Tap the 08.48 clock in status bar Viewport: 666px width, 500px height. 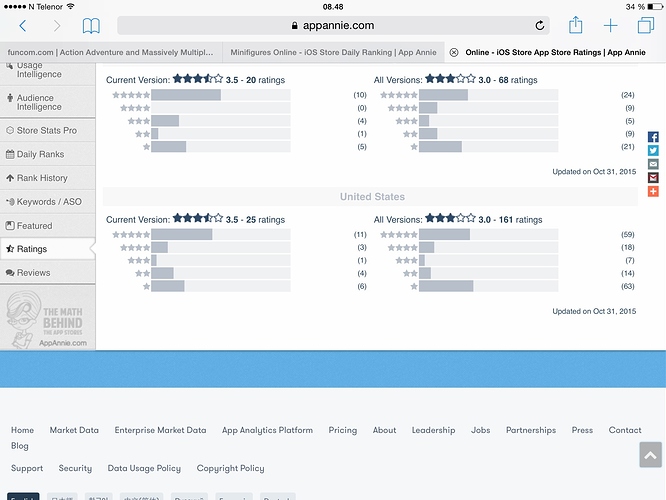333,7
